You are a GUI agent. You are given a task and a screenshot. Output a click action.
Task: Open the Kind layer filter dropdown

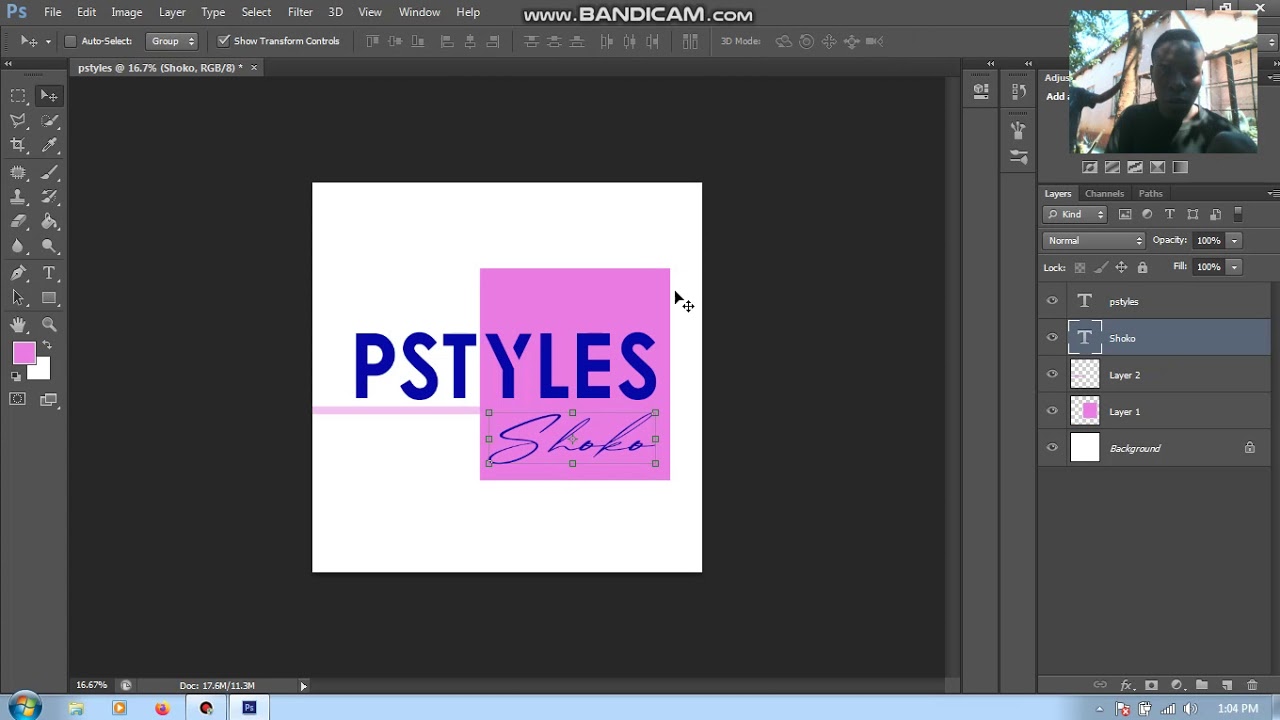point(1075,214)
